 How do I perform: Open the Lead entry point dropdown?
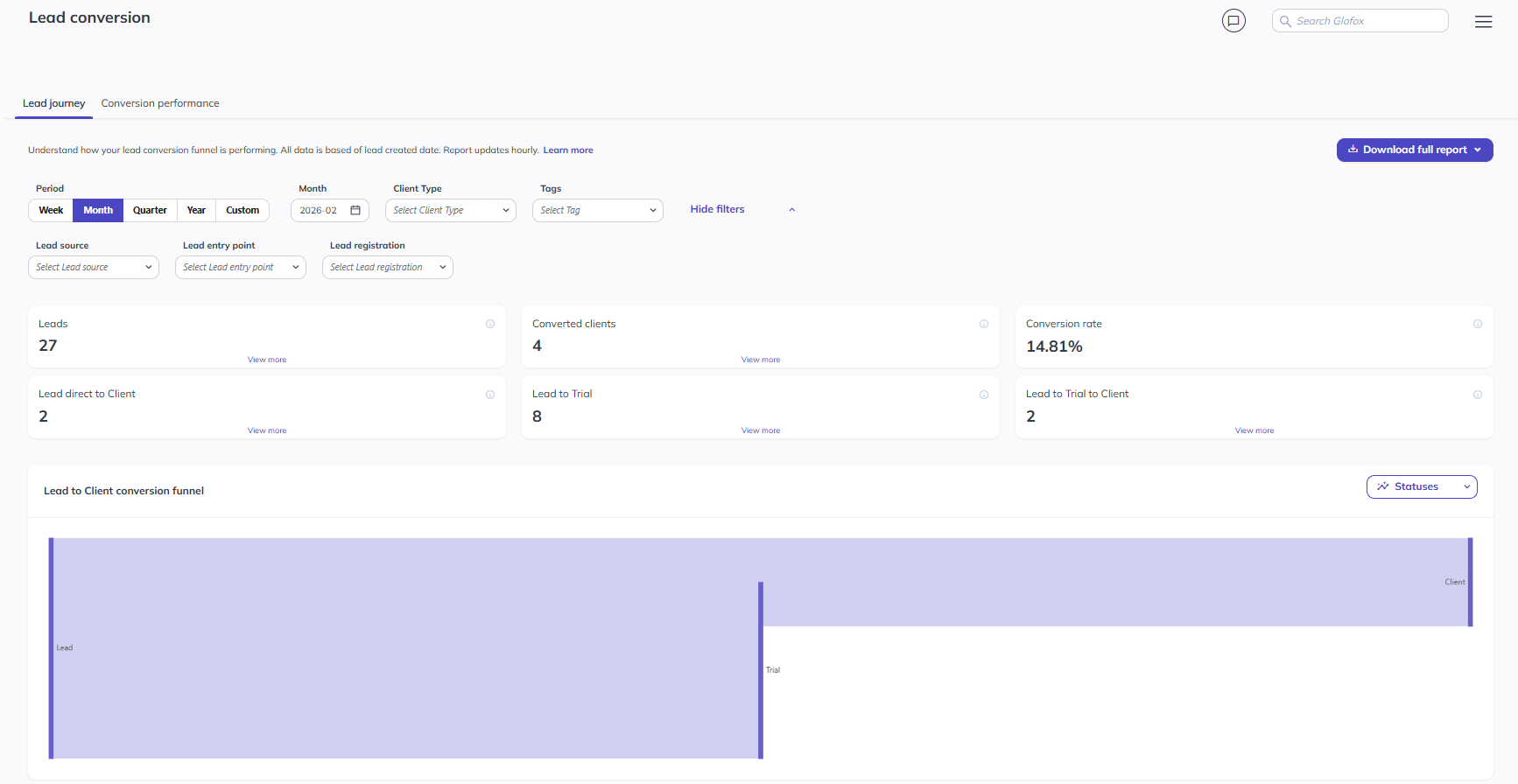point(241,267)
